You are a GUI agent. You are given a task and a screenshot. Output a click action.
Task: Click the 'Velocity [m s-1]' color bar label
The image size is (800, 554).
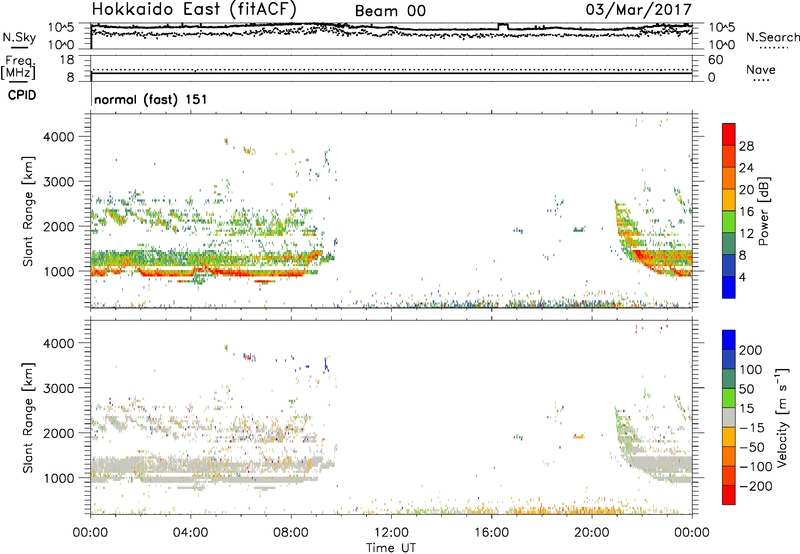[x=781, y=417]
